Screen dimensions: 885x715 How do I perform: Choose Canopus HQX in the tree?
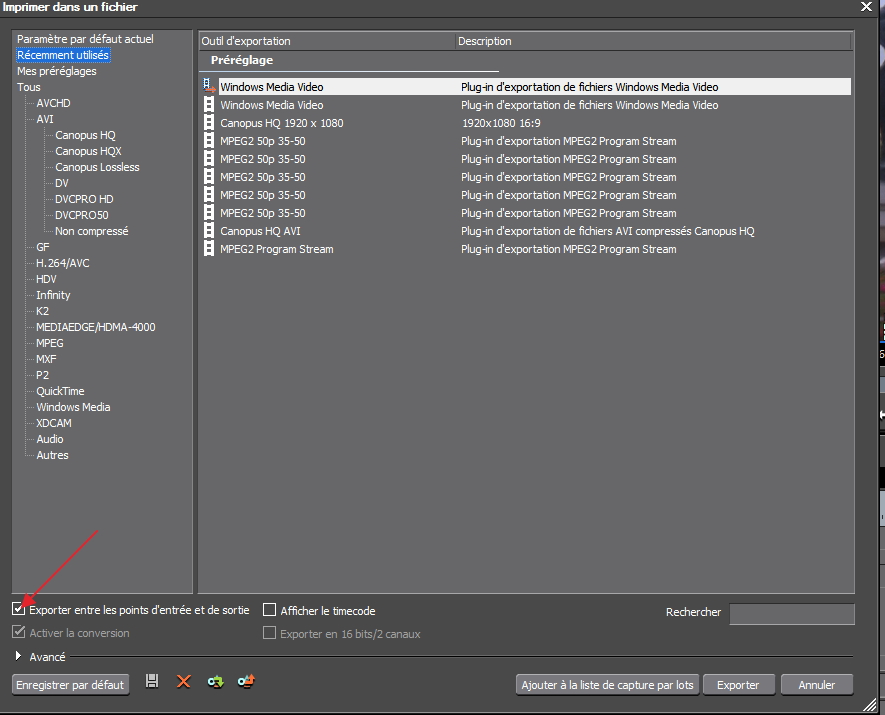[x=88, y=151]
